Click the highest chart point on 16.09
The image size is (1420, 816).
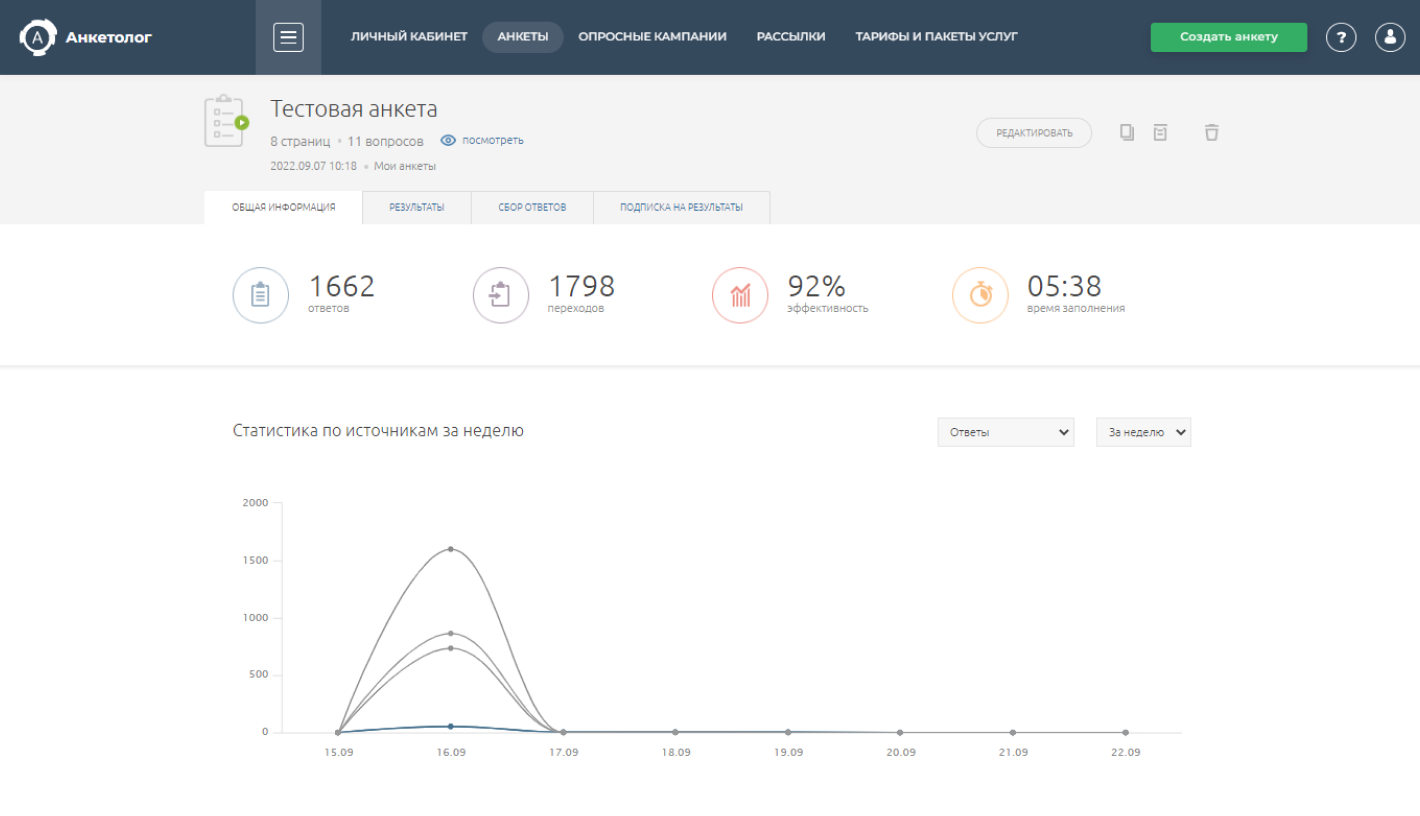(451, 549)
